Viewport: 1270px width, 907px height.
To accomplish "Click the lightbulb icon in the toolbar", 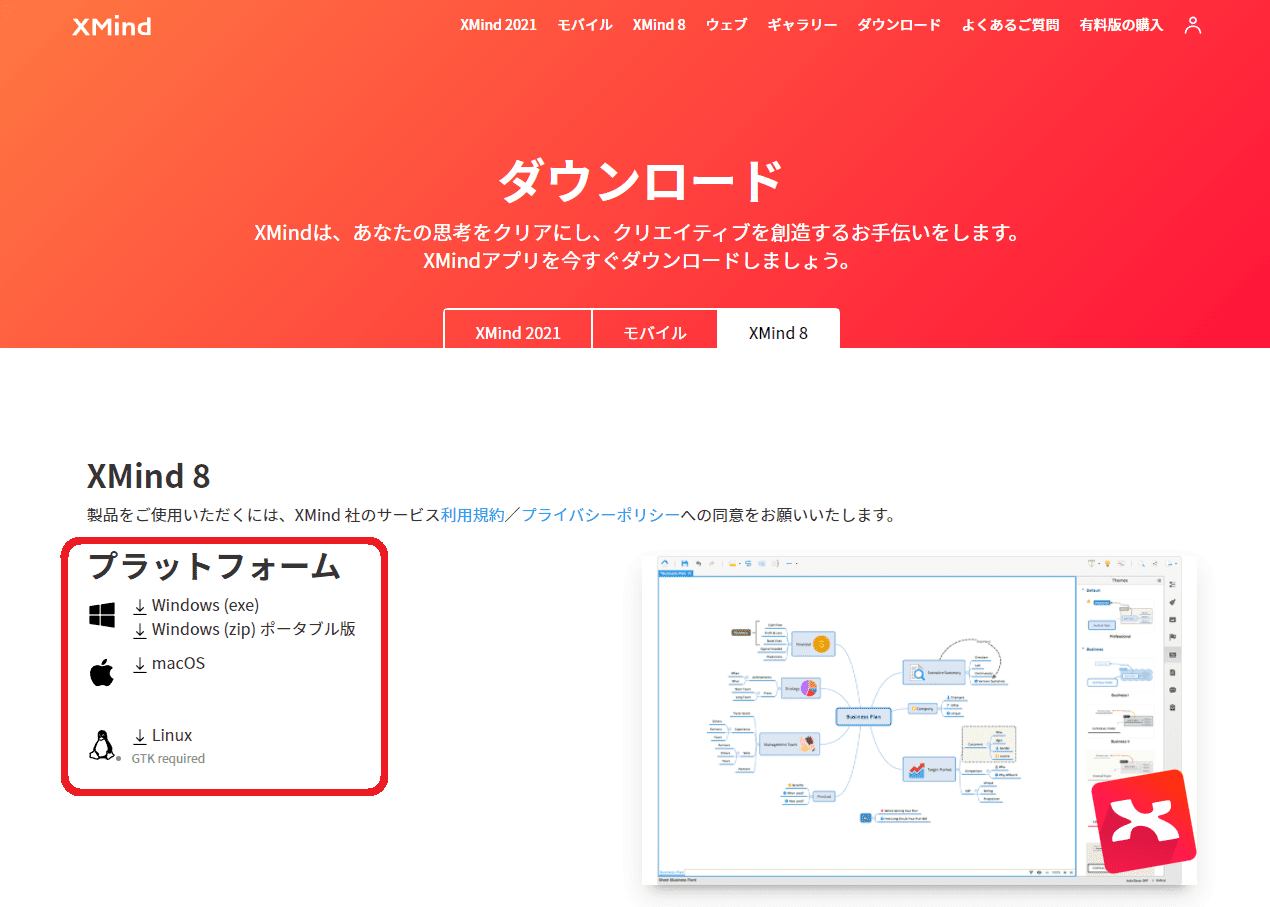I will (x=1106, y=564).
